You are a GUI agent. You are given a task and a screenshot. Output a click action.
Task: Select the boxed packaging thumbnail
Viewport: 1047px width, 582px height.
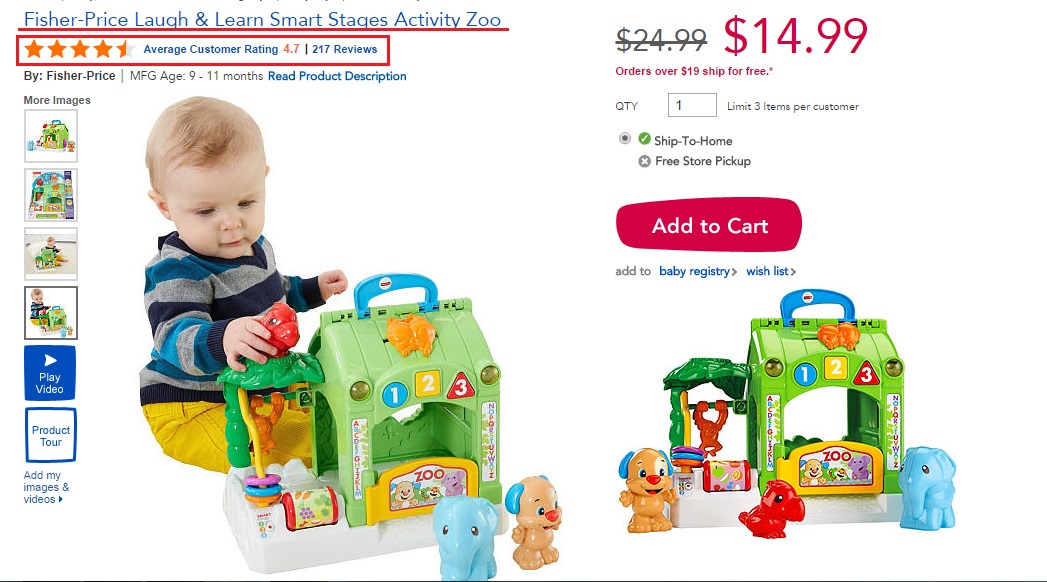51,195
